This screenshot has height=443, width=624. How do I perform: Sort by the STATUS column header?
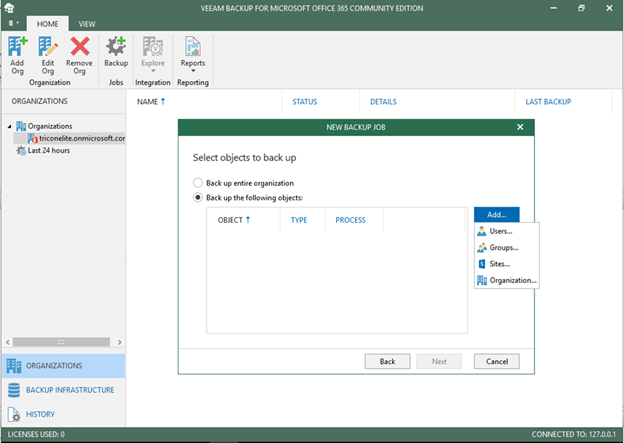pyautogui.click(x=304, y=101)
